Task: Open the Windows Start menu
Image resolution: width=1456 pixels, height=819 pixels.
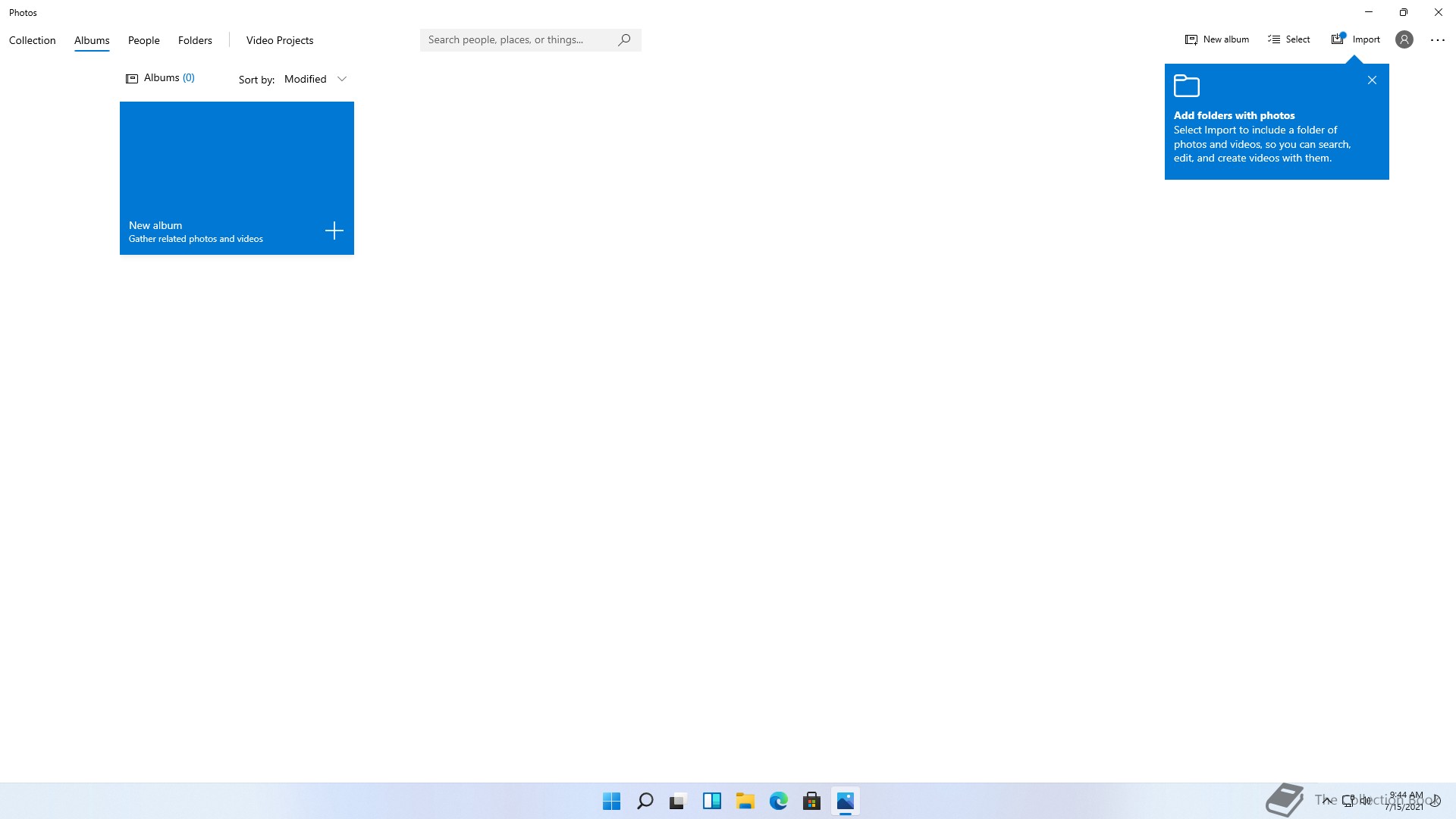Action: (x=611, y=801)
